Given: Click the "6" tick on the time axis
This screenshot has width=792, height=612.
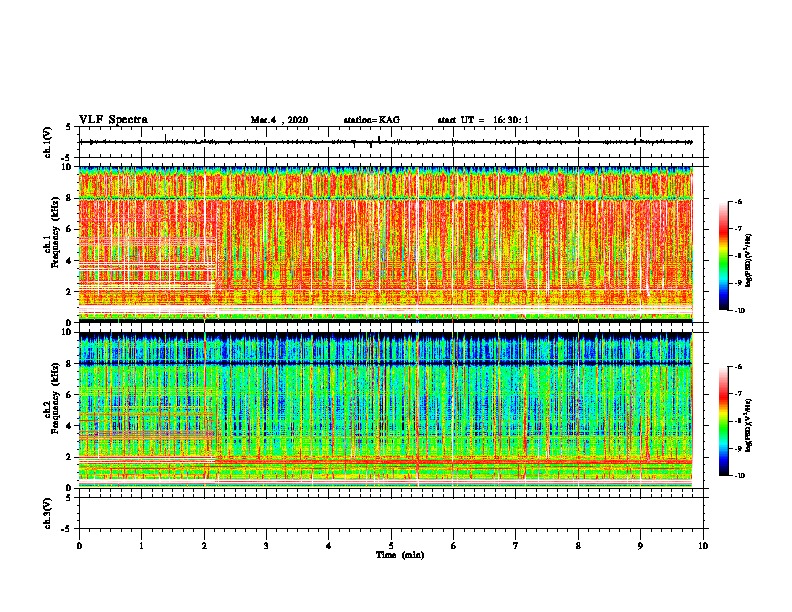Looking at the screenshot, I should (x=454, y=546).
